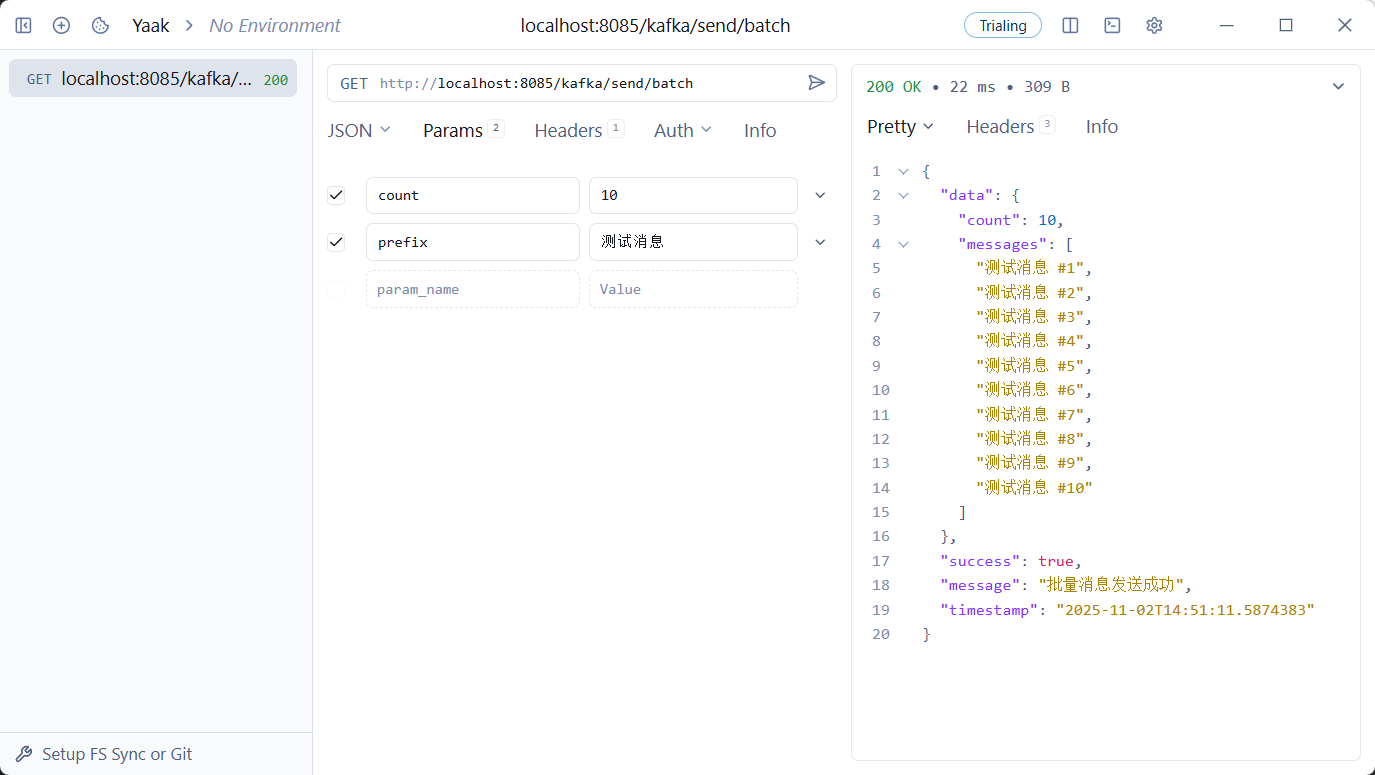
Task: Disable the prefix parameter checkbox
Action: [336, 242]
